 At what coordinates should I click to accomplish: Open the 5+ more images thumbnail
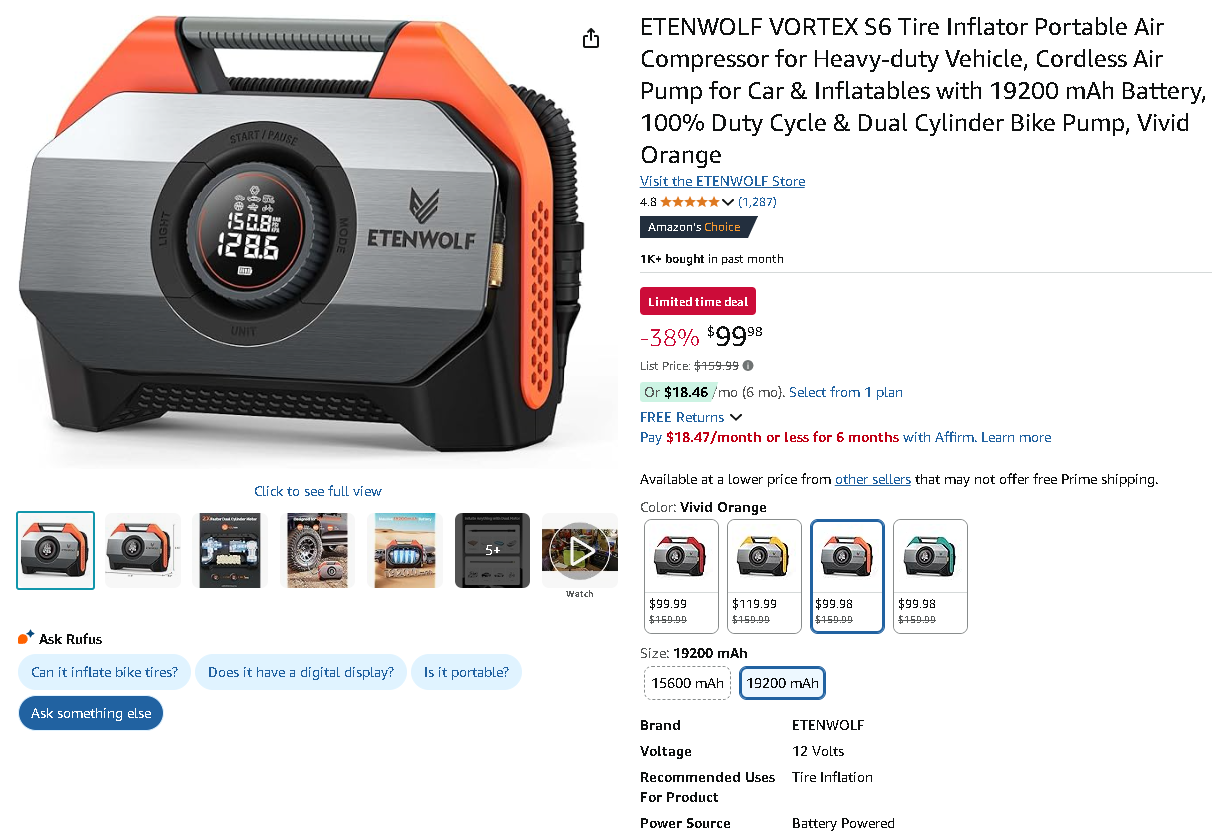click(x=493, y=550)
